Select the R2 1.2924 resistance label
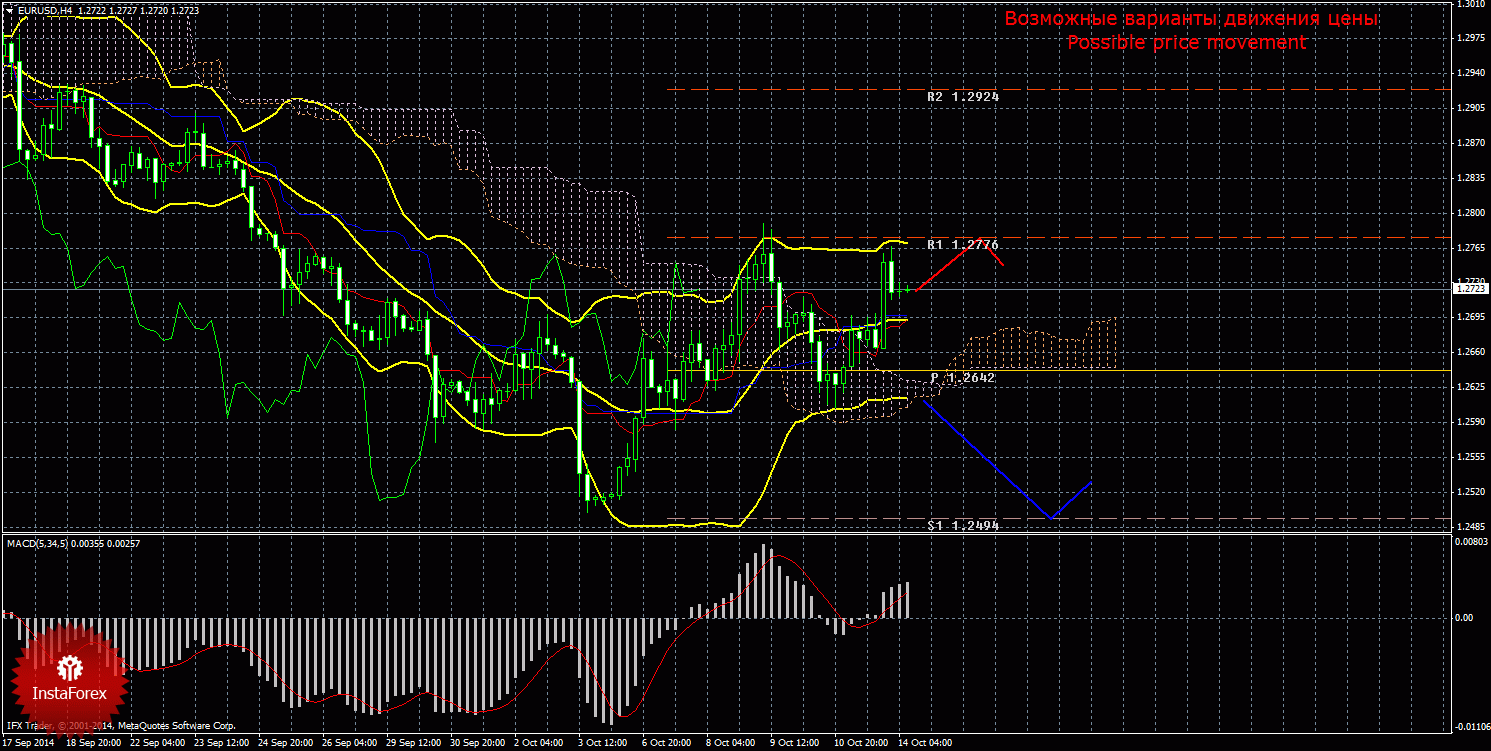 (962, 97)
